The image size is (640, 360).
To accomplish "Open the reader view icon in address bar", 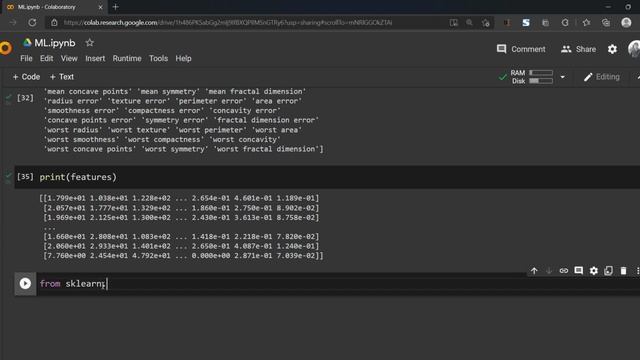I will 453,23.
